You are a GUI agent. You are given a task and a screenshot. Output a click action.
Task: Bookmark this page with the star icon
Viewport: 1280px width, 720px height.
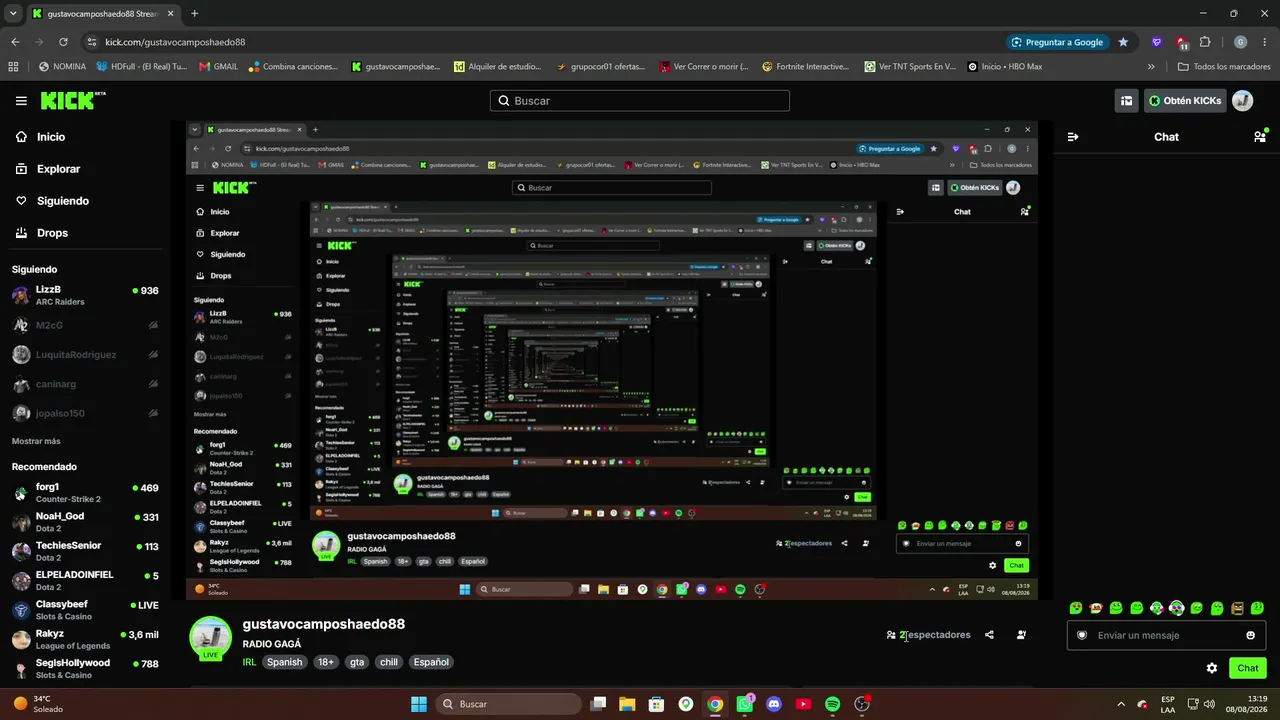pos(1123,42)
